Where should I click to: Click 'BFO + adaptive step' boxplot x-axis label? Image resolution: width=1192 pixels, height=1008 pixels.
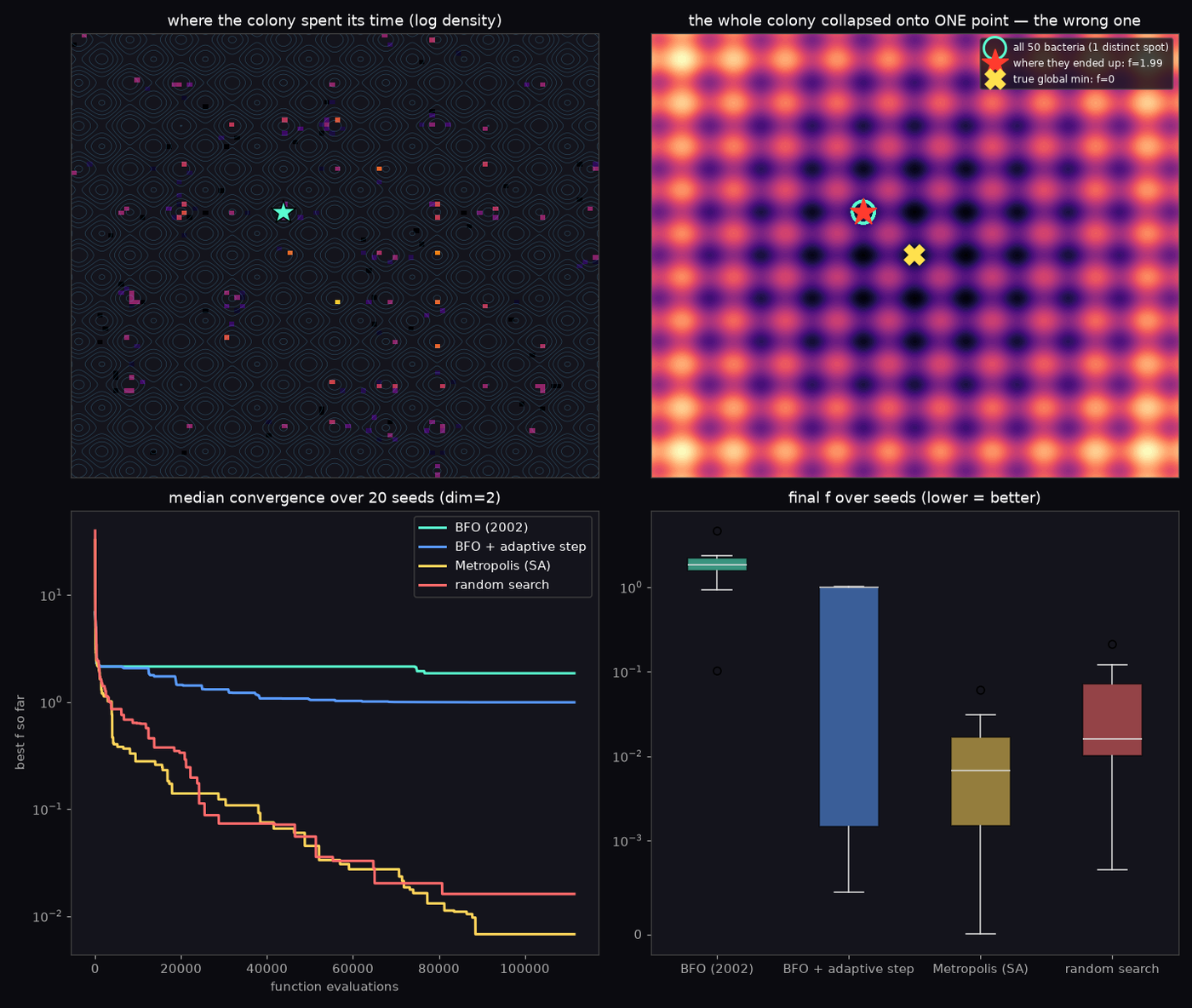click(x=849, y=969)
